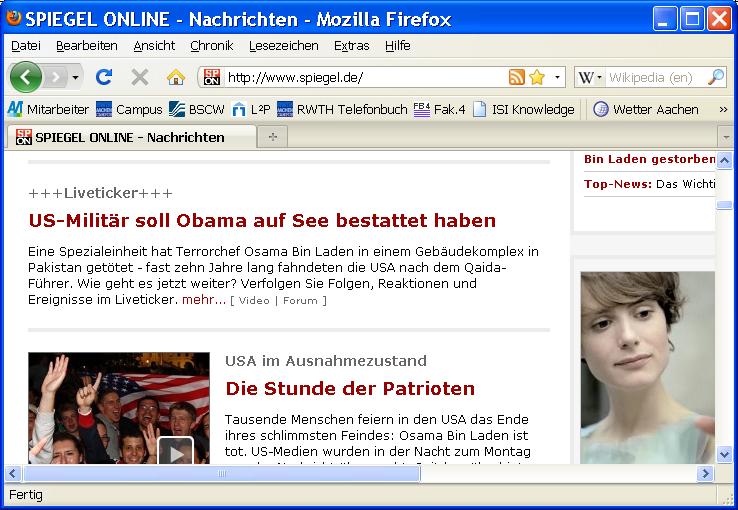
Task: Open the Hilfe menu
Action: [398, 46]
